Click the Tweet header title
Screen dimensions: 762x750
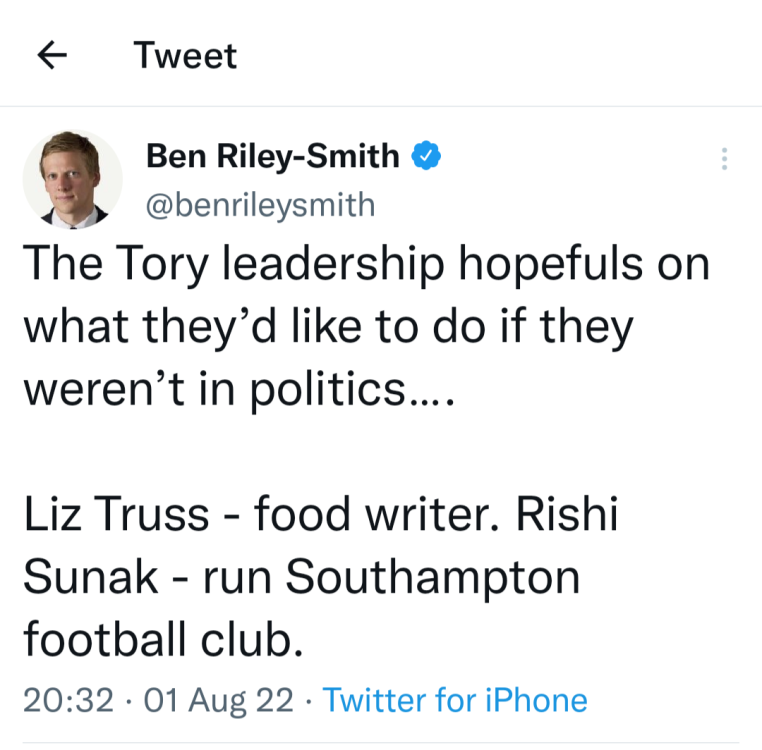pos(186,56)
